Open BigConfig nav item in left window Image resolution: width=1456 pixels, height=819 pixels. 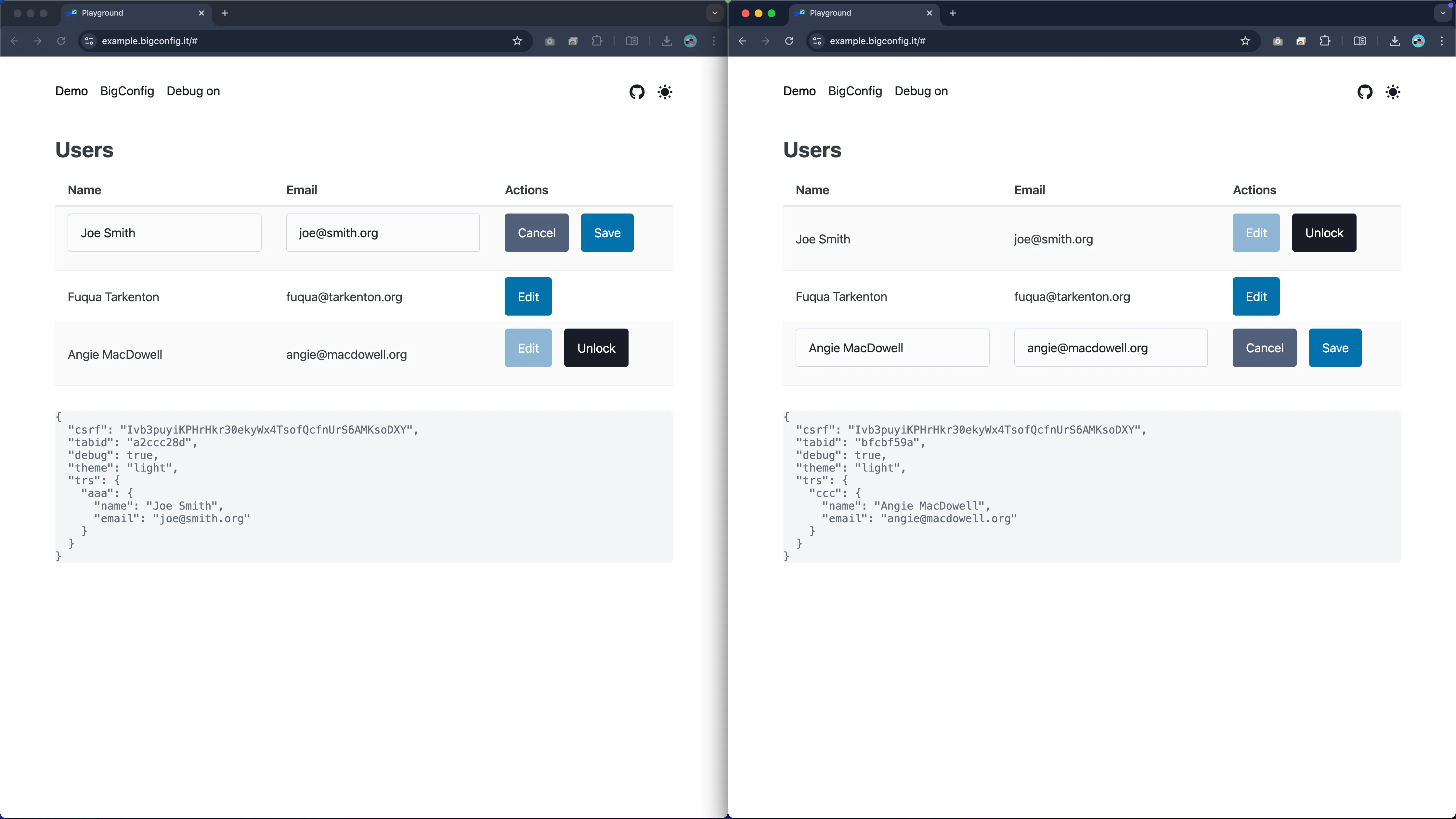tap(127, 91)
